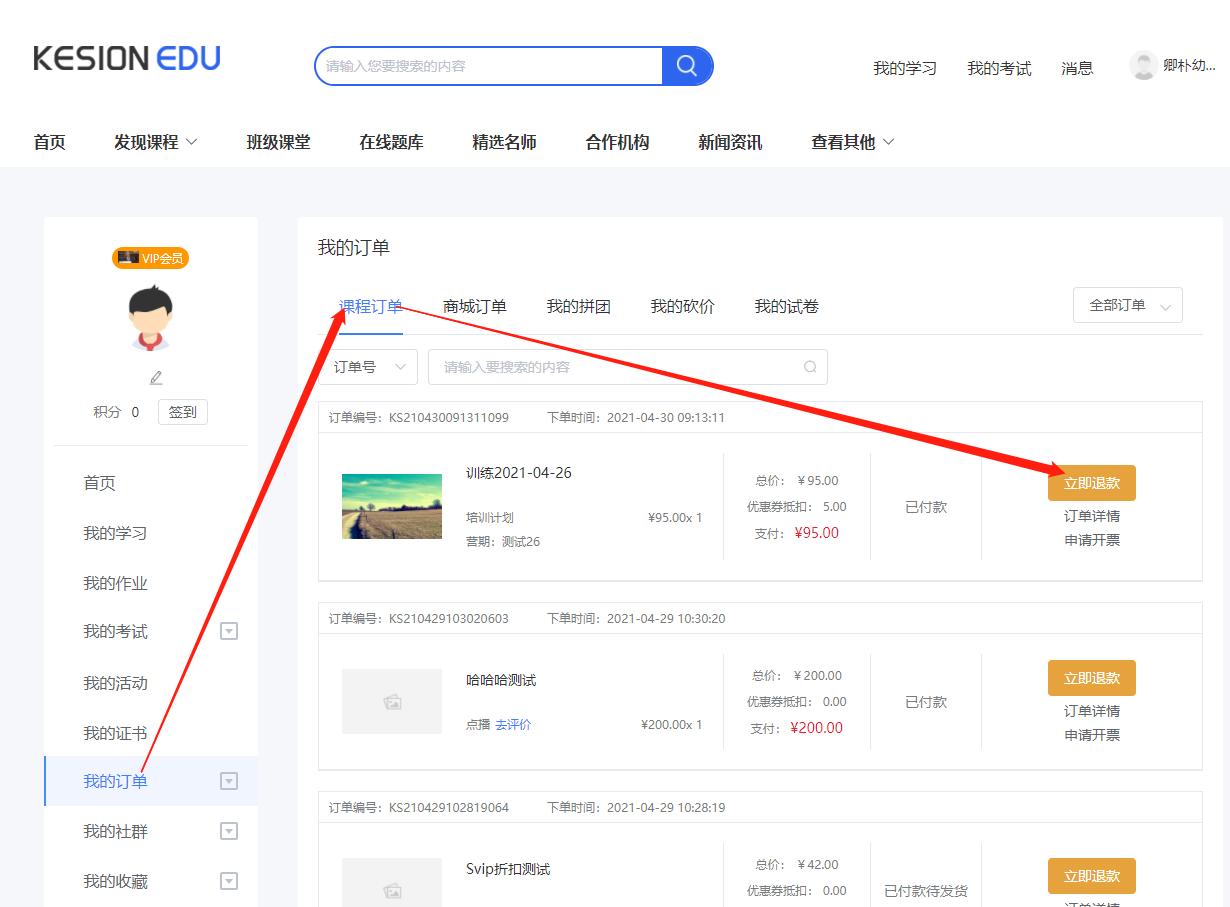Open 班级课堂 in top navigation

279,142
